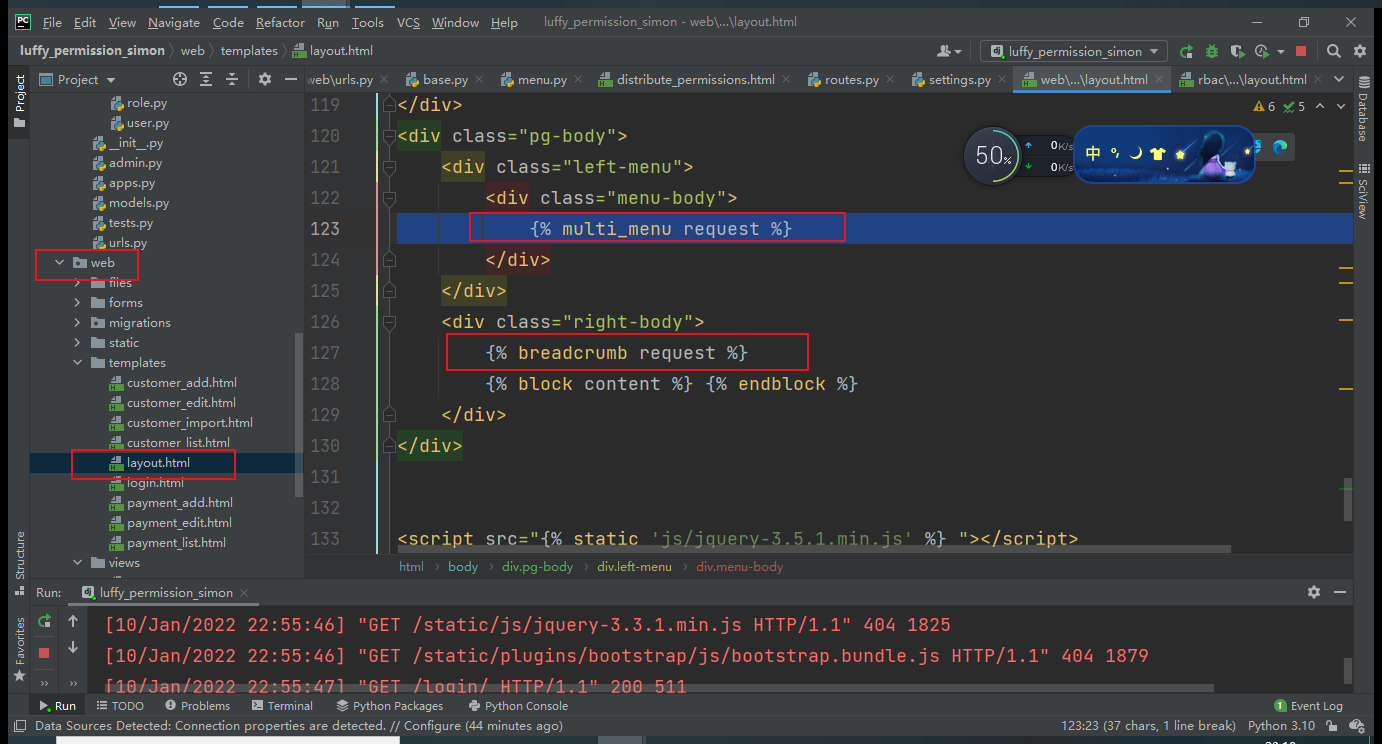
Task: Click the warnings count indicator
Action: (1264, 106)
